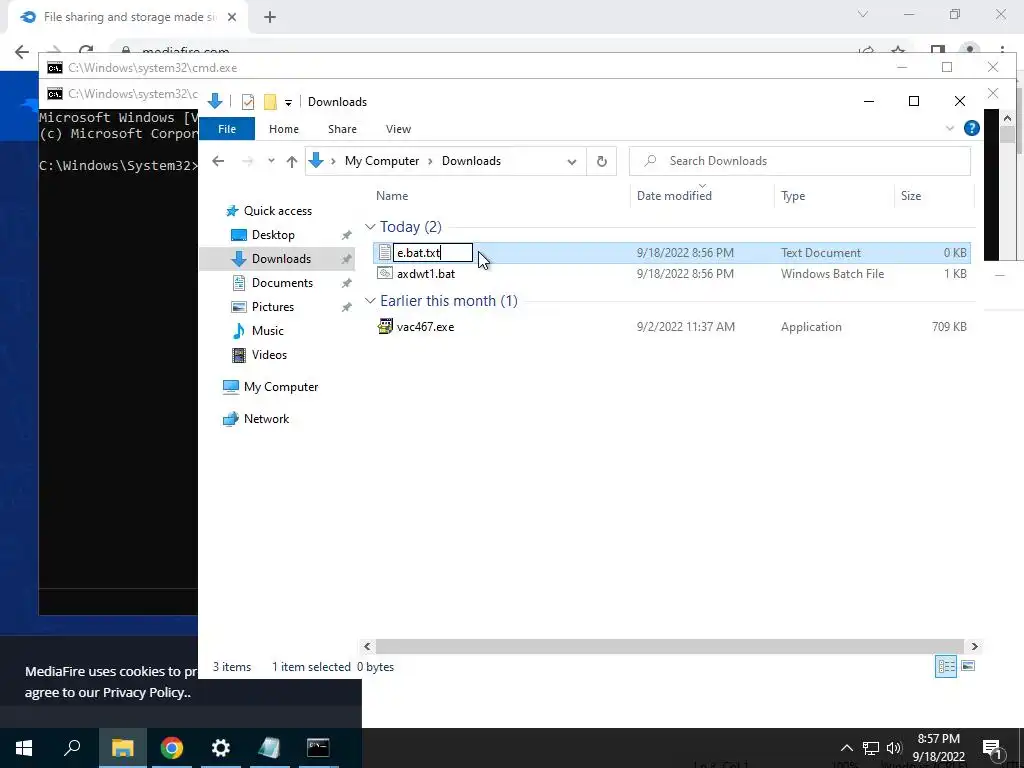Click My Computer in the address bar
1024x768 pixels.
(x=382, y=161)
